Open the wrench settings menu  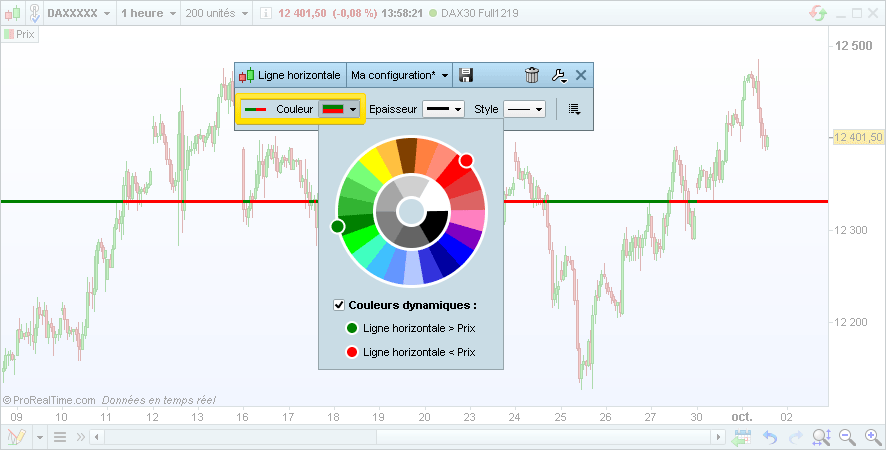coord(559,76)
